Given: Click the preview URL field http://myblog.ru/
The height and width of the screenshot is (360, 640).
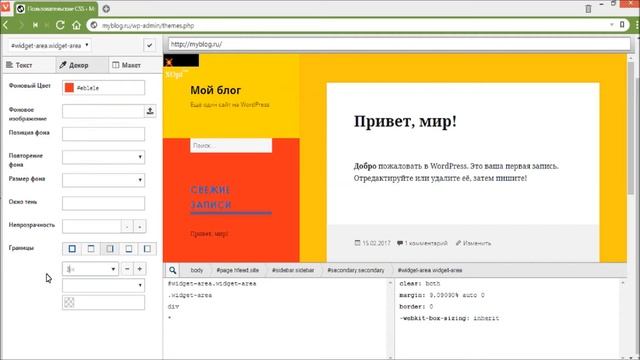Looking at the screenshot, I should point(399,44).
